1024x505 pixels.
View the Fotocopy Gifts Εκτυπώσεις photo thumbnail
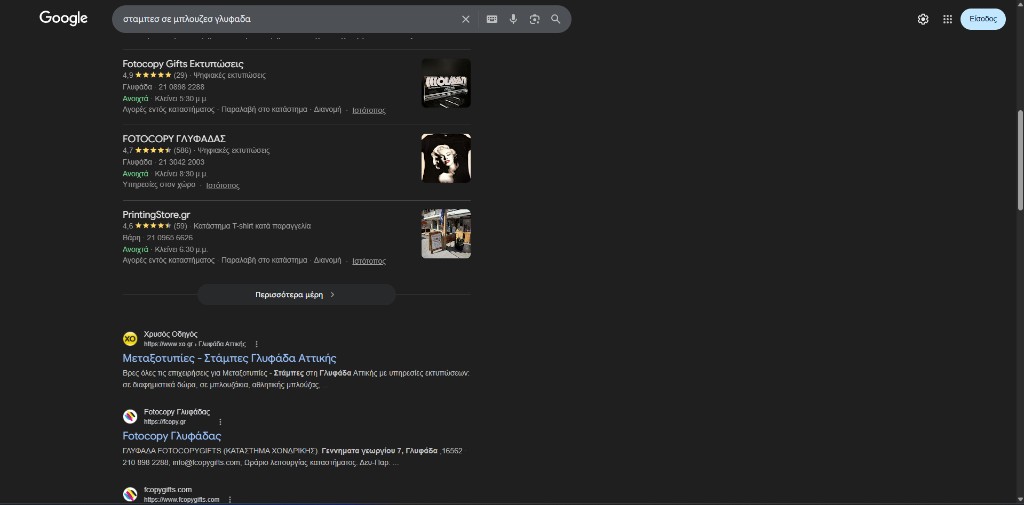coord(446,83)
